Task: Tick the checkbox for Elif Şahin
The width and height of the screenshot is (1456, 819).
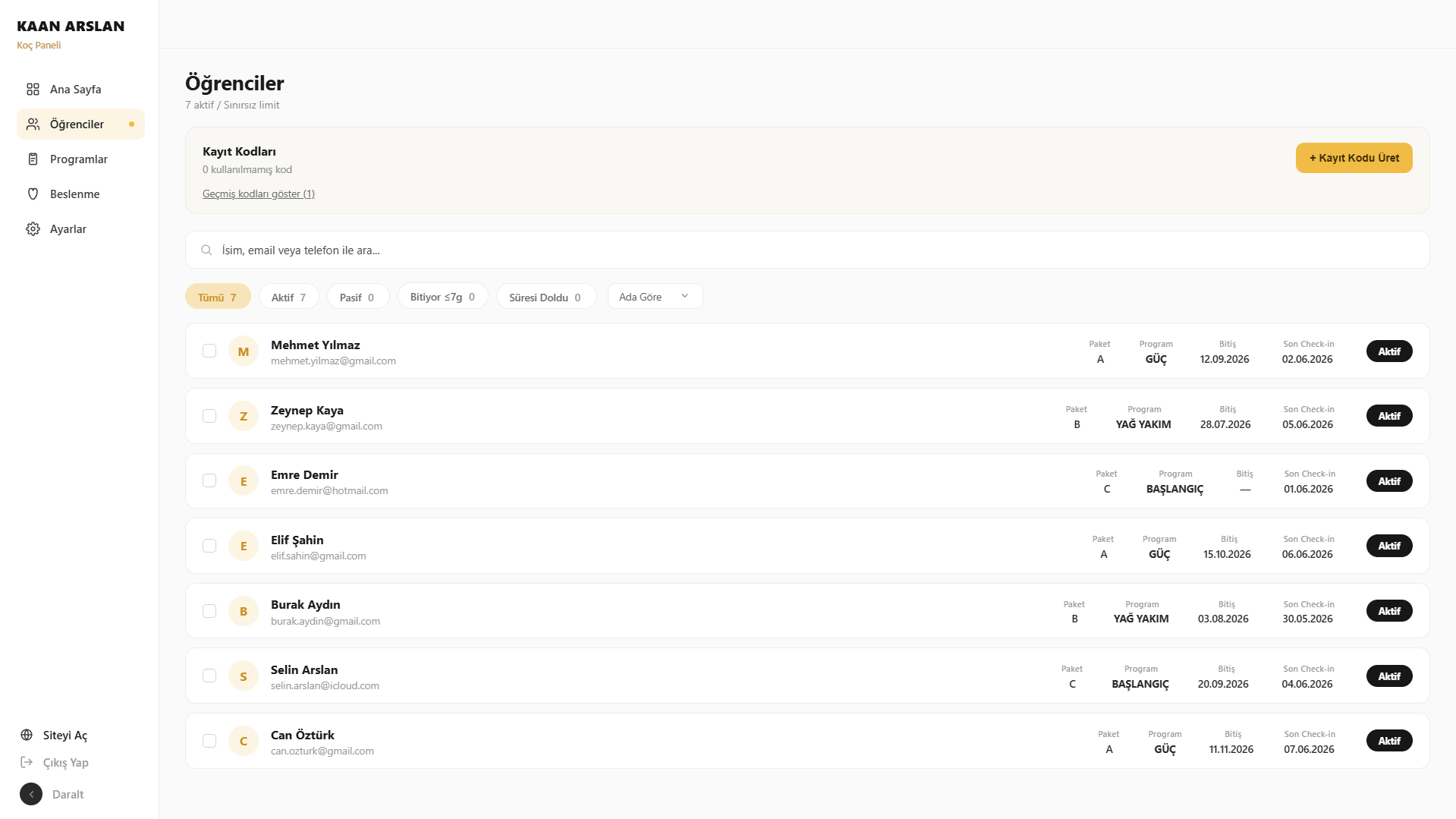Action: click(x=209, y=546)
